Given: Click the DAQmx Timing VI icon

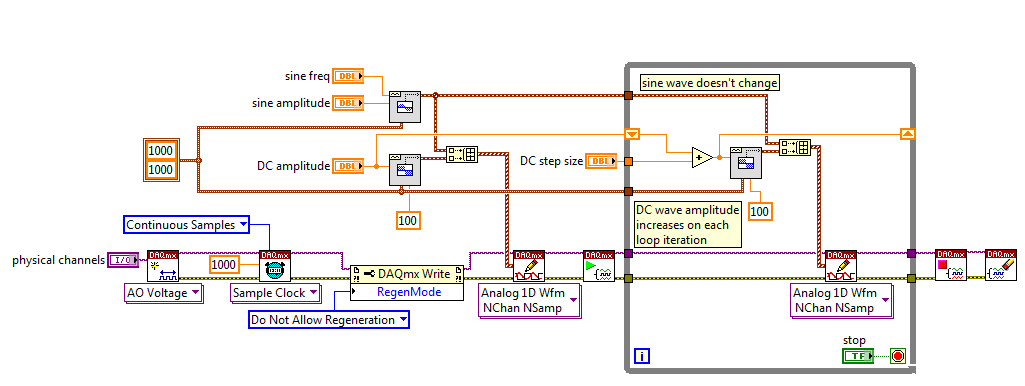Looking at the screenshot, I should tap(275, 265).
